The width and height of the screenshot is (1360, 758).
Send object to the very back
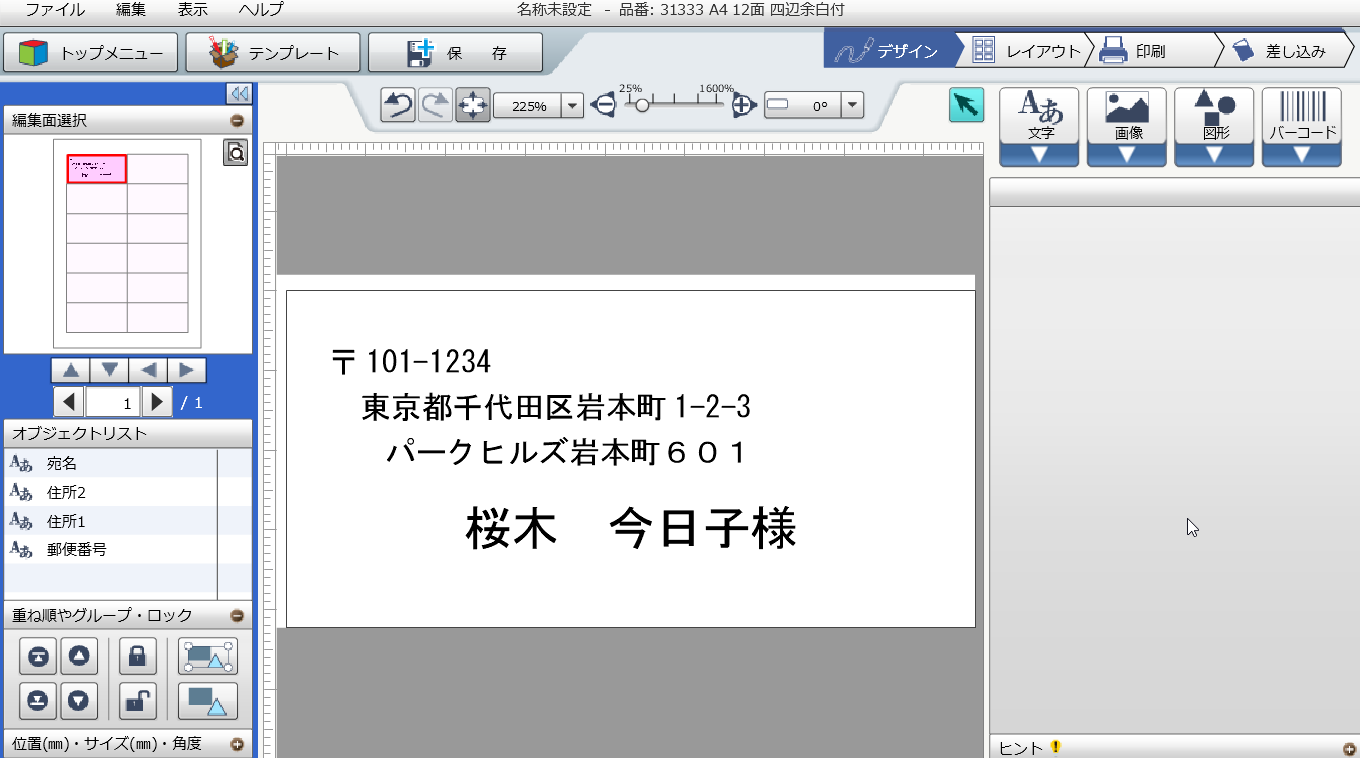(x=38, y=700)
